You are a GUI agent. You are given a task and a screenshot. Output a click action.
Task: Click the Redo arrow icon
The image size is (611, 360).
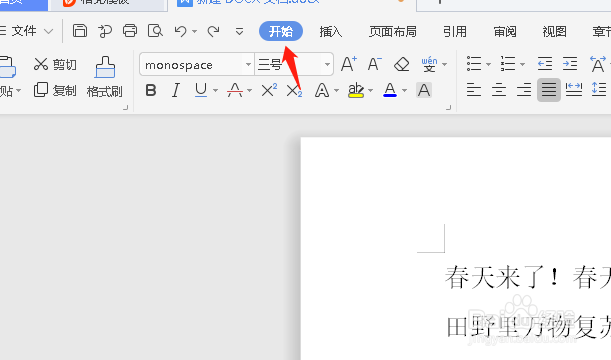214,31
